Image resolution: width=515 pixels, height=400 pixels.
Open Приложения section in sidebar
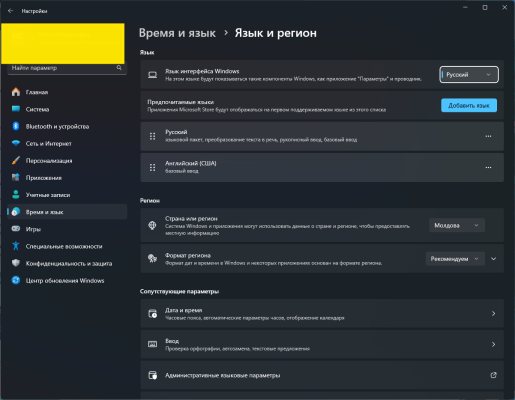67,178
